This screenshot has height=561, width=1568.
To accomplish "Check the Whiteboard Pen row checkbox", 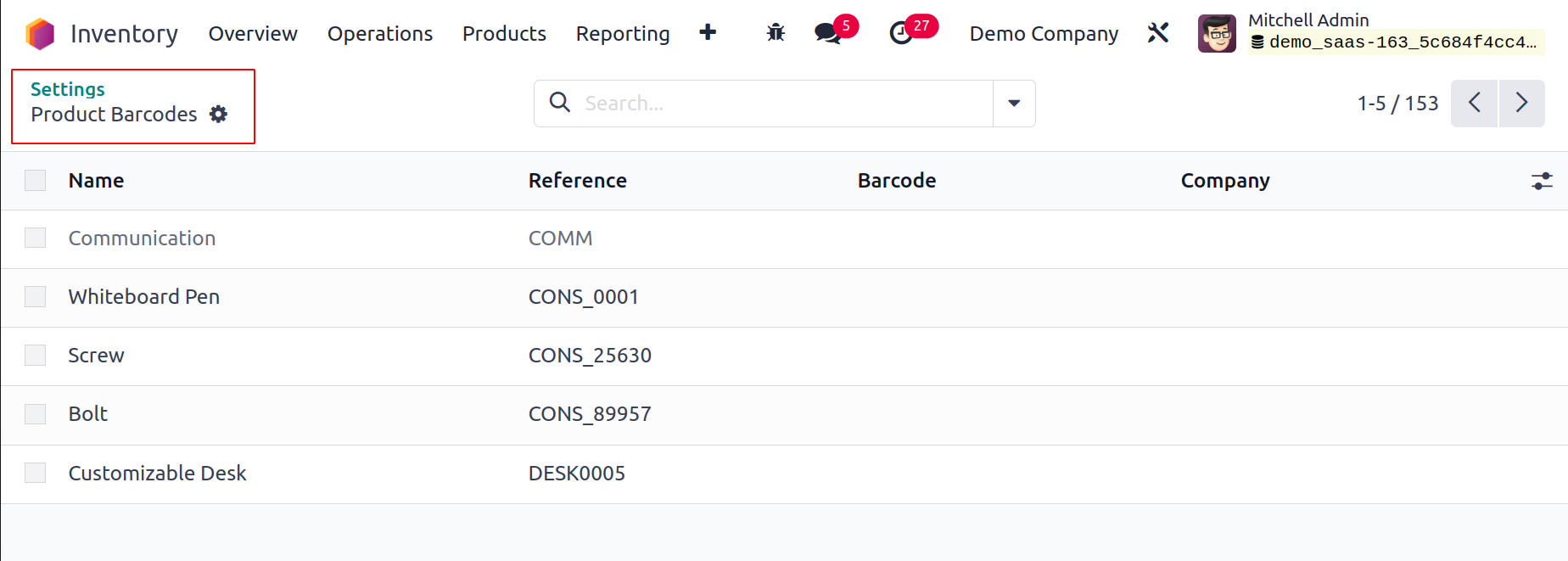I will coord(35,296).
